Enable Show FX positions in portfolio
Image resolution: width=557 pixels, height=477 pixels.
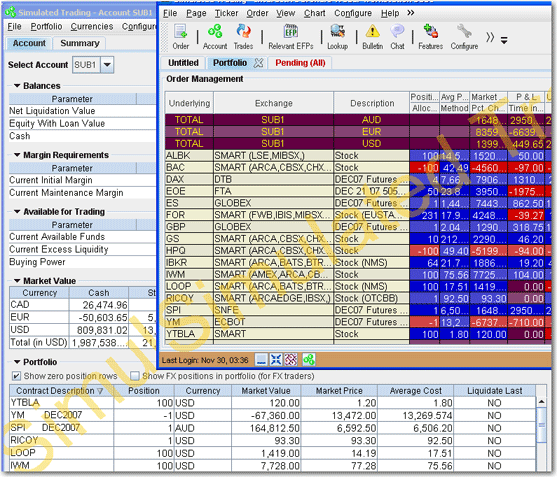click(x=135, y=376)
